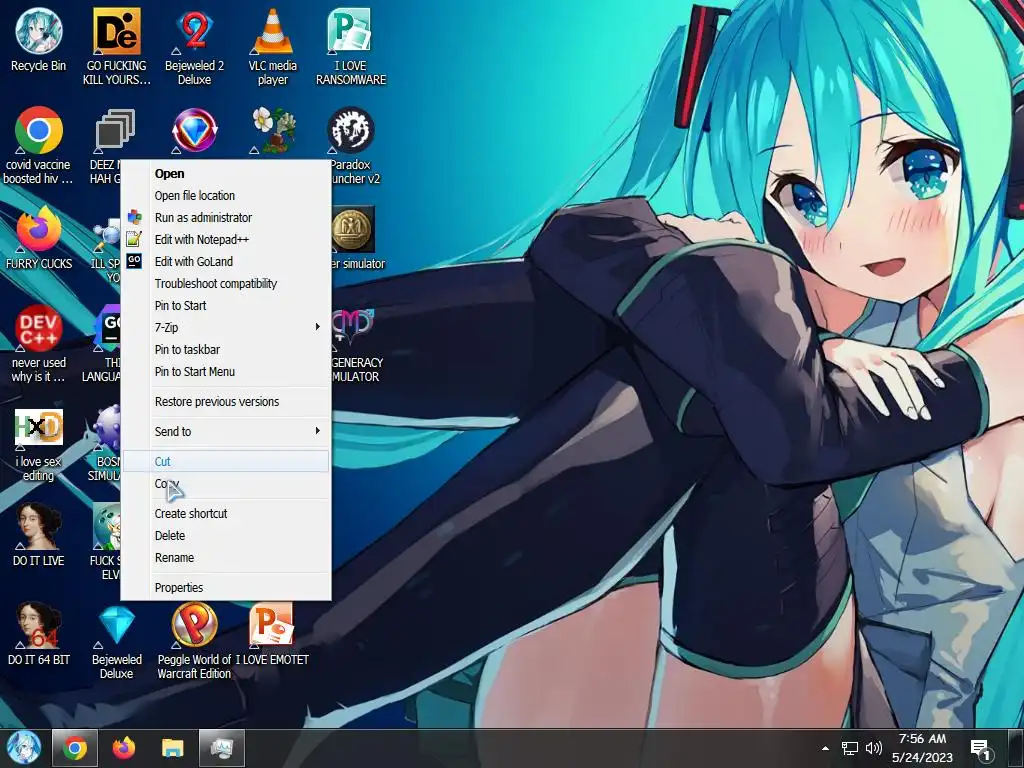The width and height of the screenshot is (1024, 768).
Task: Choose Copy in the context menu
Action: pos(227,484)
